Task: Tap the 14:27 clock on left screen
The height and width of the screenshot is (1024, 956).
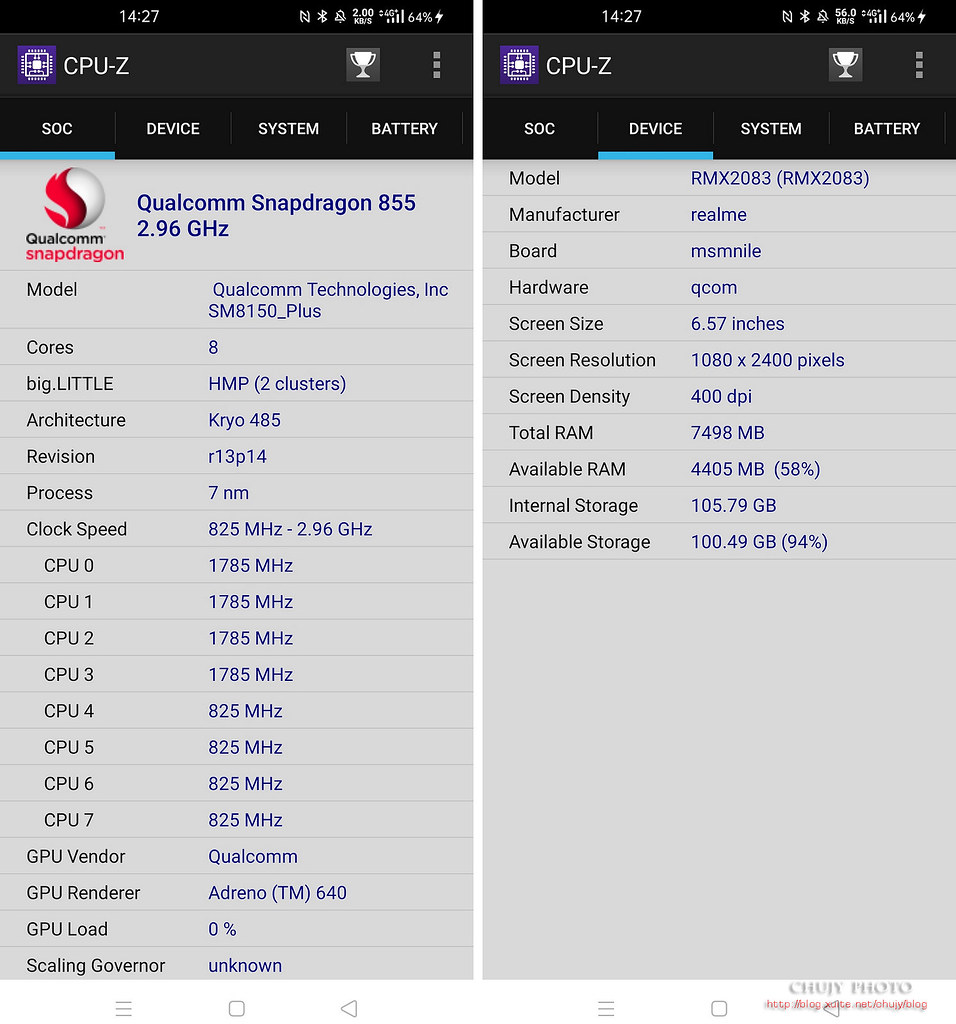Action: click(x=139, y=16)
